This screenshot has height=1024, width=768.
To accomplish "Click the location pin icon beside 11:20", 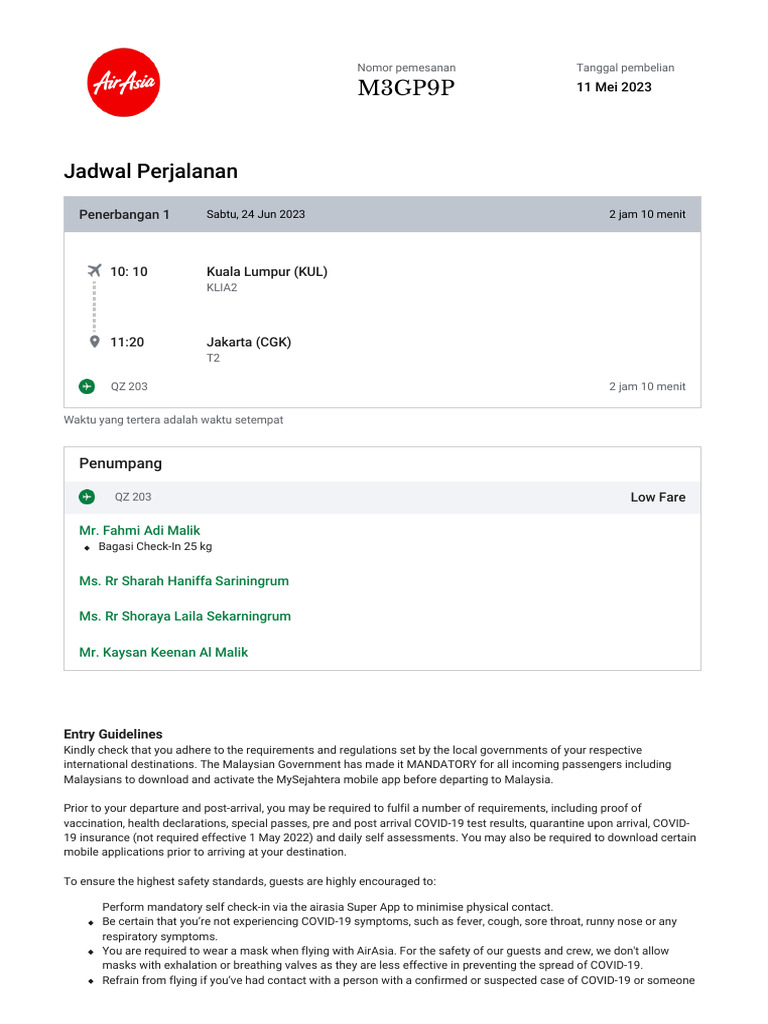I will click(x=94, y=341).
